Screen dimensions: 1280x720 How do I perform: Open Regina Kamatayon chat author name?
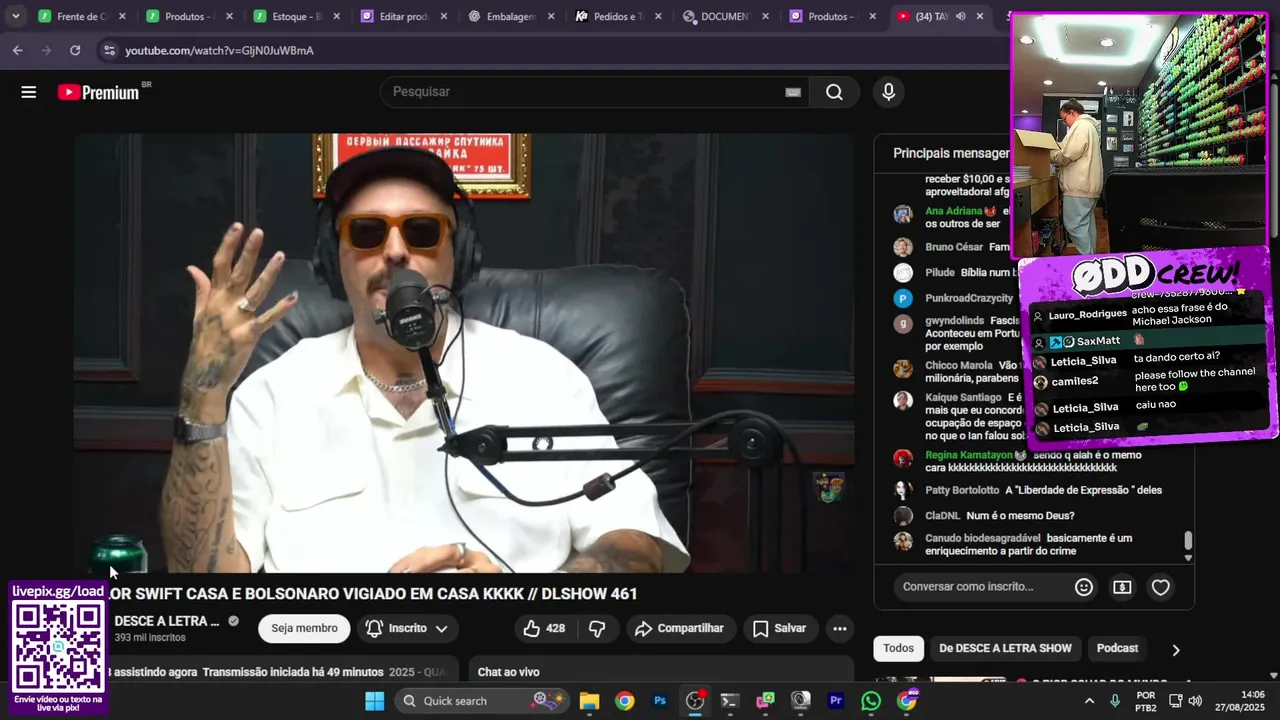[968, 455]
